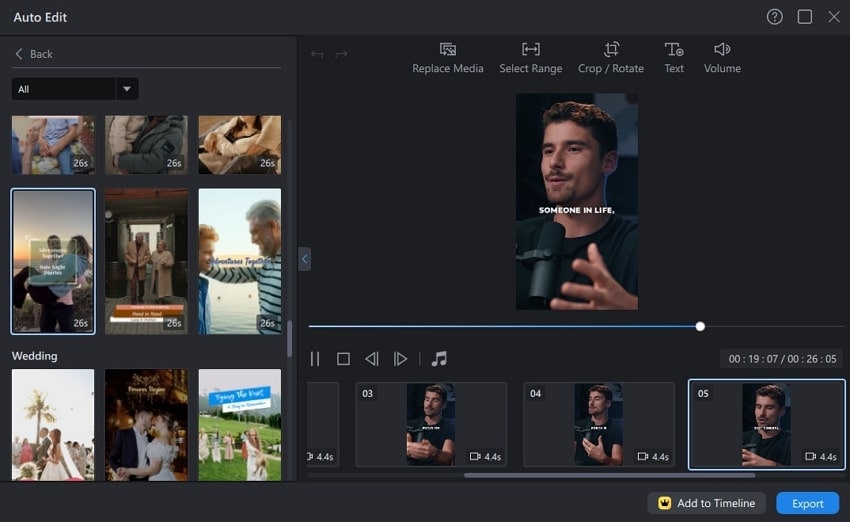This screenshot has width=850, height=522.
Task: Select the Tying The Knot wedding template
Action: pyautogui.click(x=240, y=425)
